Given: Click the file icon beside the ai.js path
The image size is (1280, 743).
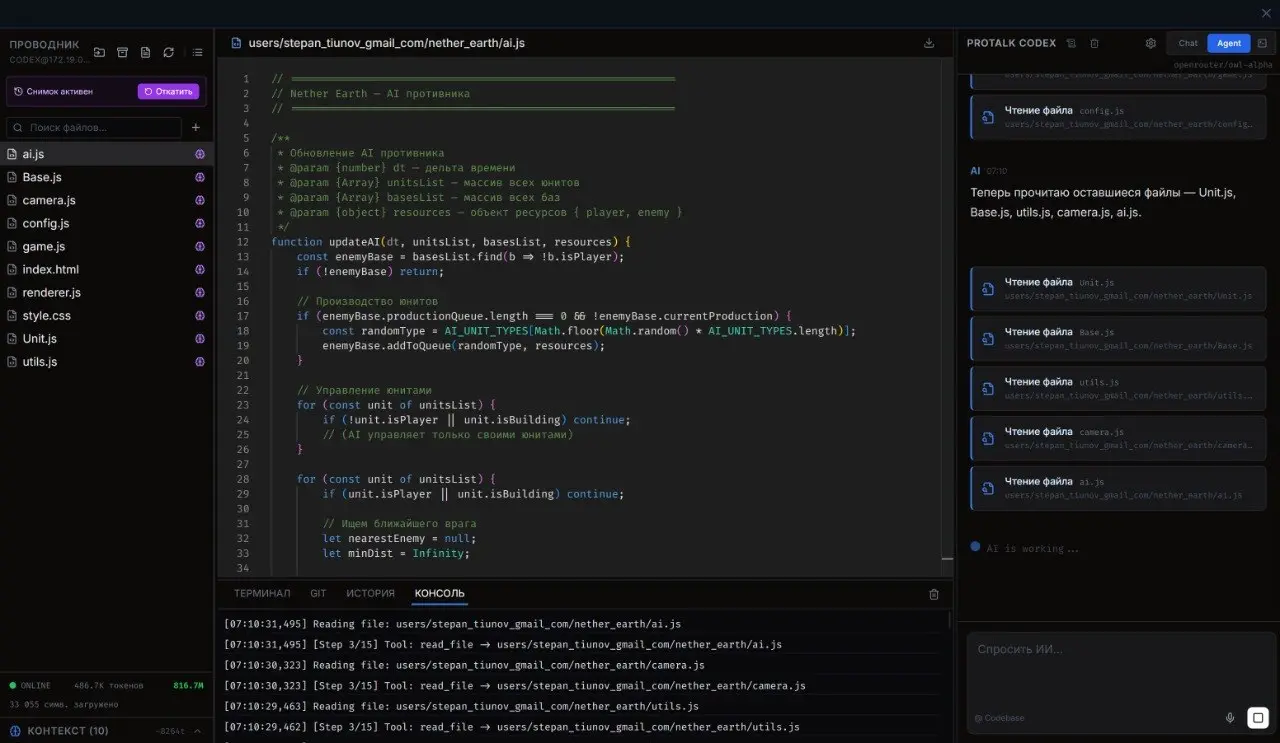Looking at the screenshot, I should pos(236,43).
